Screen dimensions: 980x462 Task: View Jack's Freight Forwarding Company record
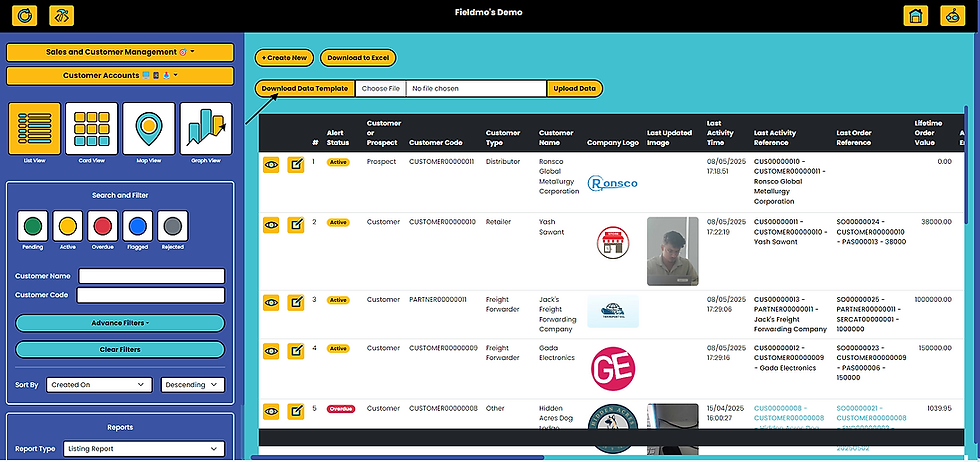pos(271,303)
